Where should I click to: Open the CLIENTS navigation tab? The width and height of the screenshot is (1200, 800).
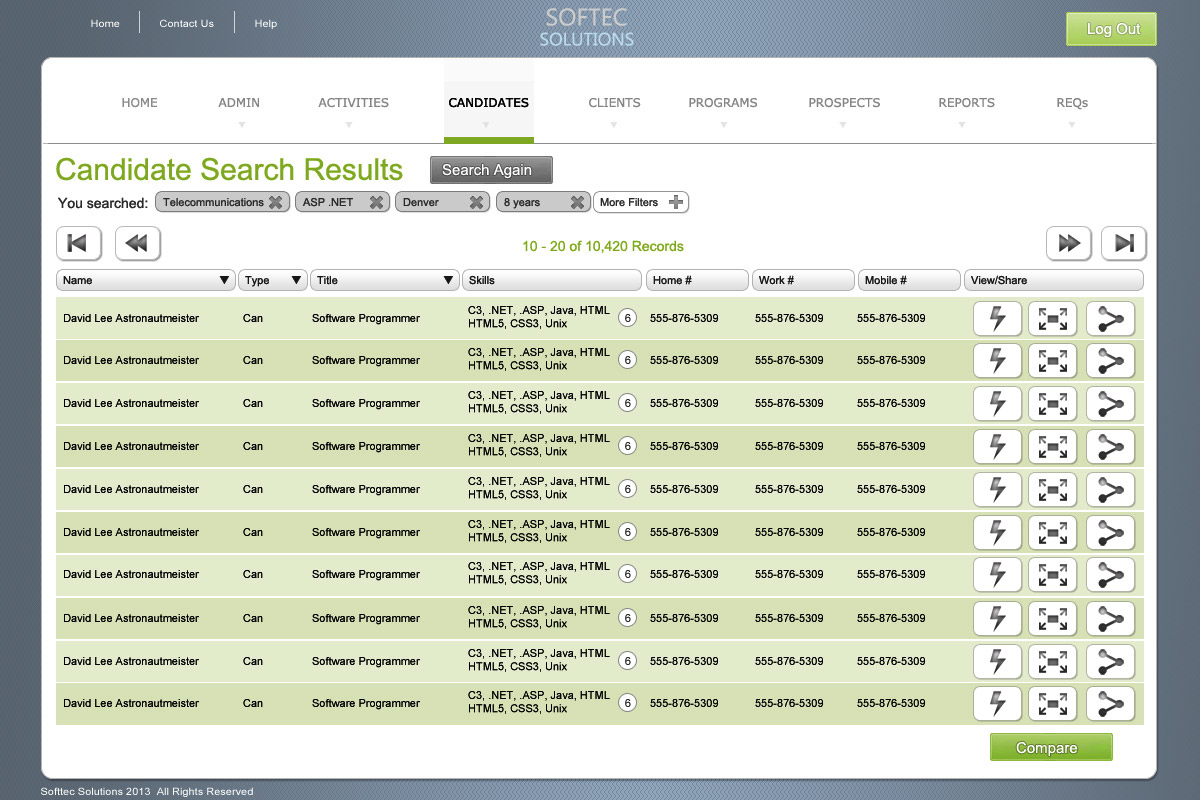point(614,103)
